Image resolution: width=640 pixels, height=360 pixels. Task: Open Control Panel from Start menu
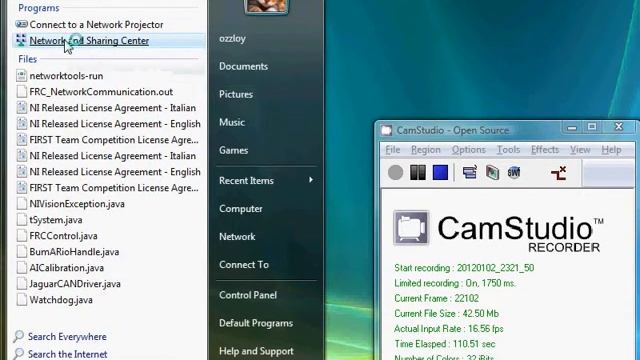(x=248, y=295)
